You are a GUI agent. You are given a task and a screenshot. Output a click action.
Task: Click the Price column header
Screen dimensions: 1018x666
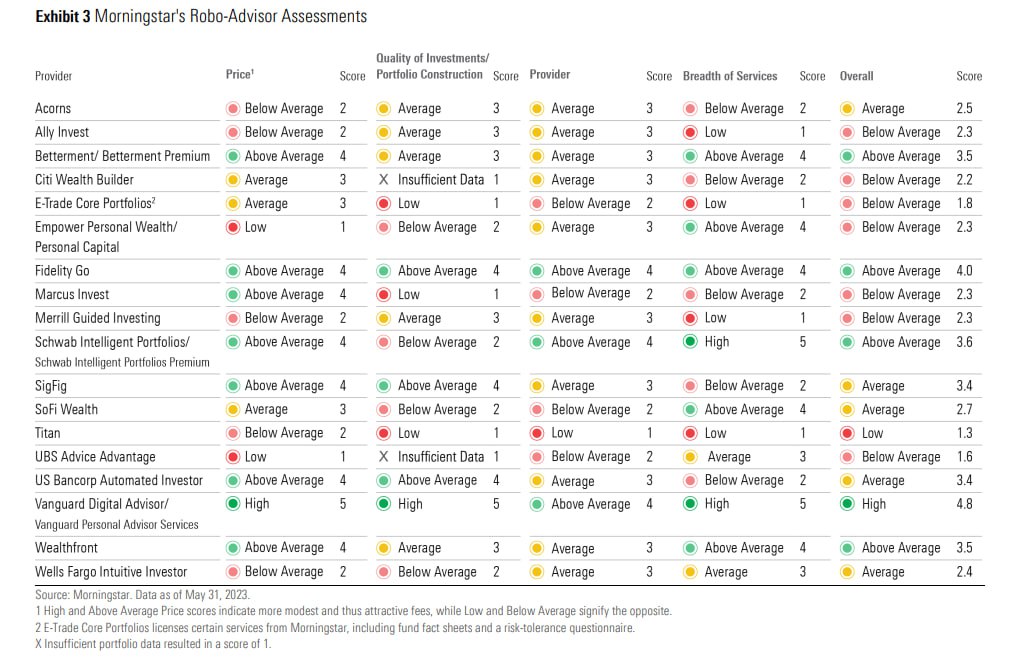pos(239,75)
